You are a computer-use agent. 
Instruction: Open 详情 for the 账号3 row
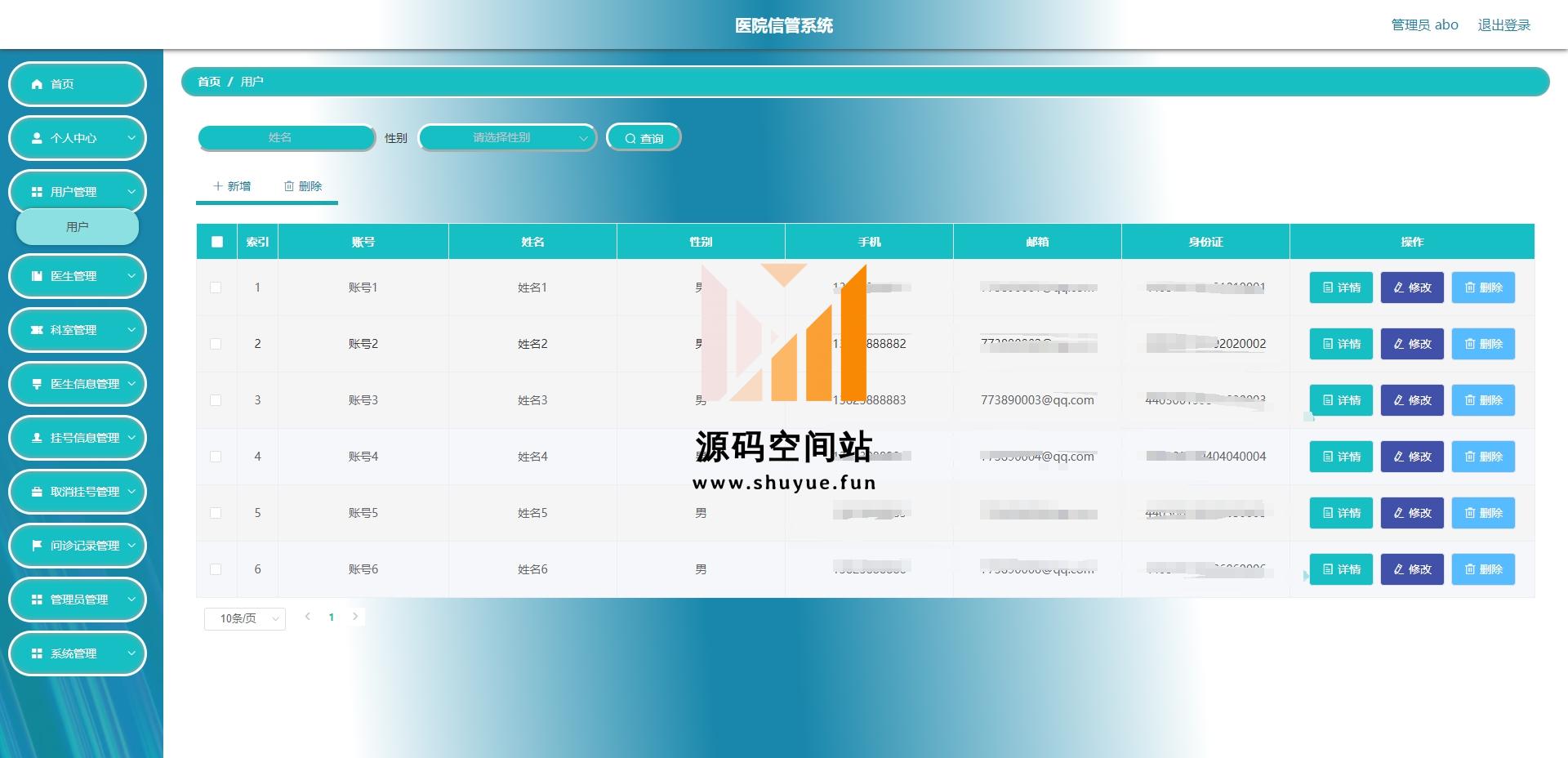1341,400
